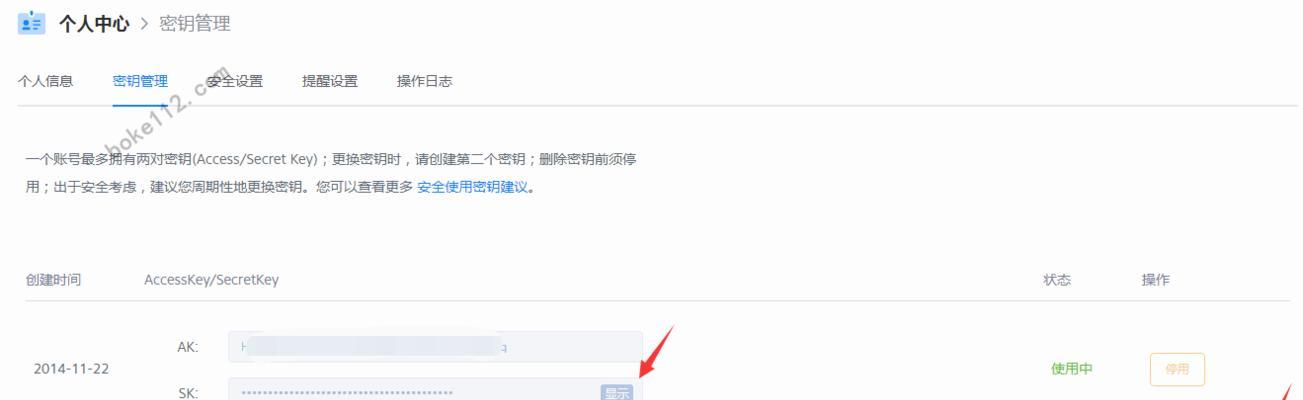The image size is (1303, 400).
Task: Select the 2014-11-22 creation date cell
Action: click(x=71, y=369)
